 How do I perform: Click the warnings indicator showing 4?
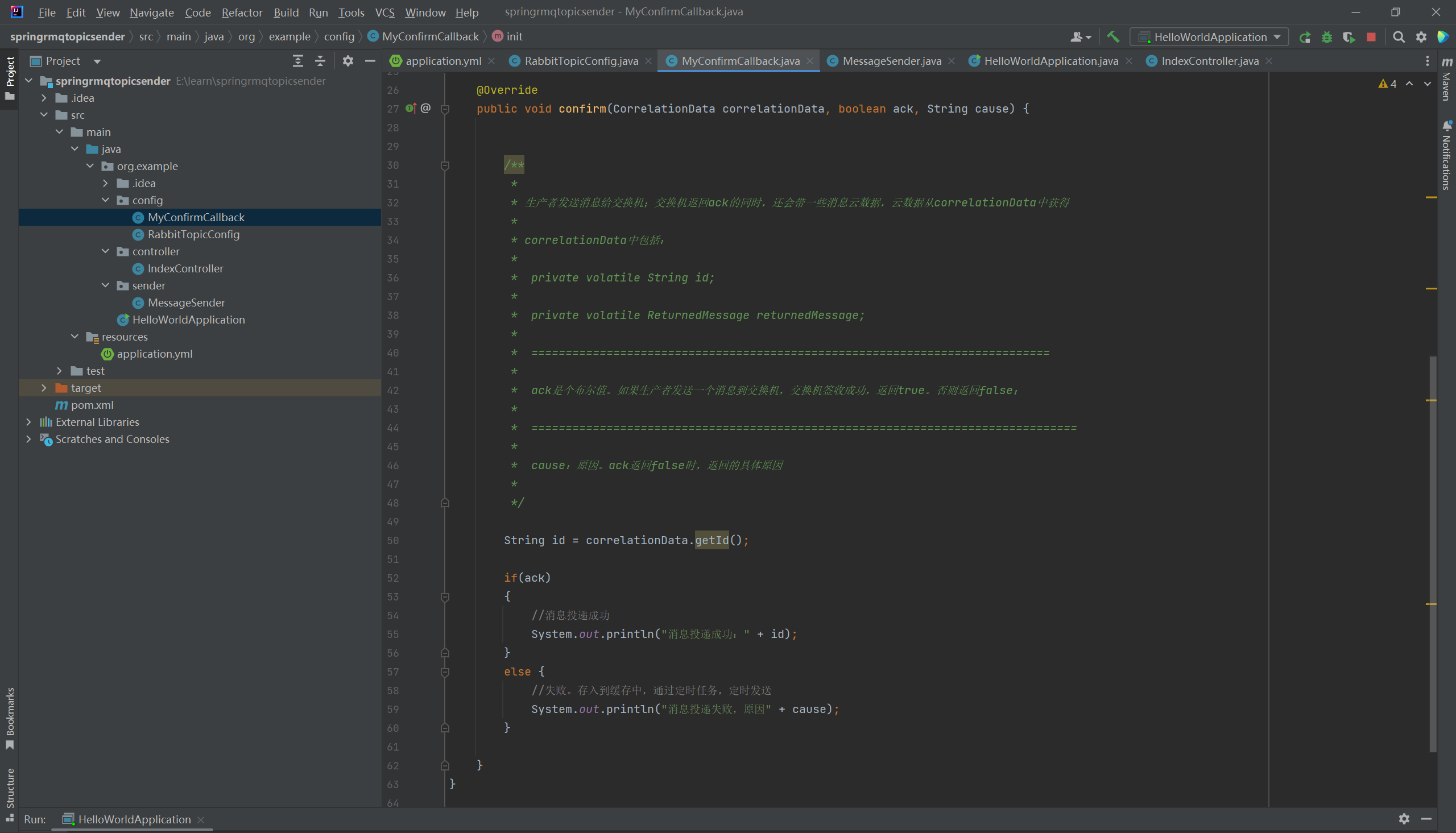pos(1387,84)
